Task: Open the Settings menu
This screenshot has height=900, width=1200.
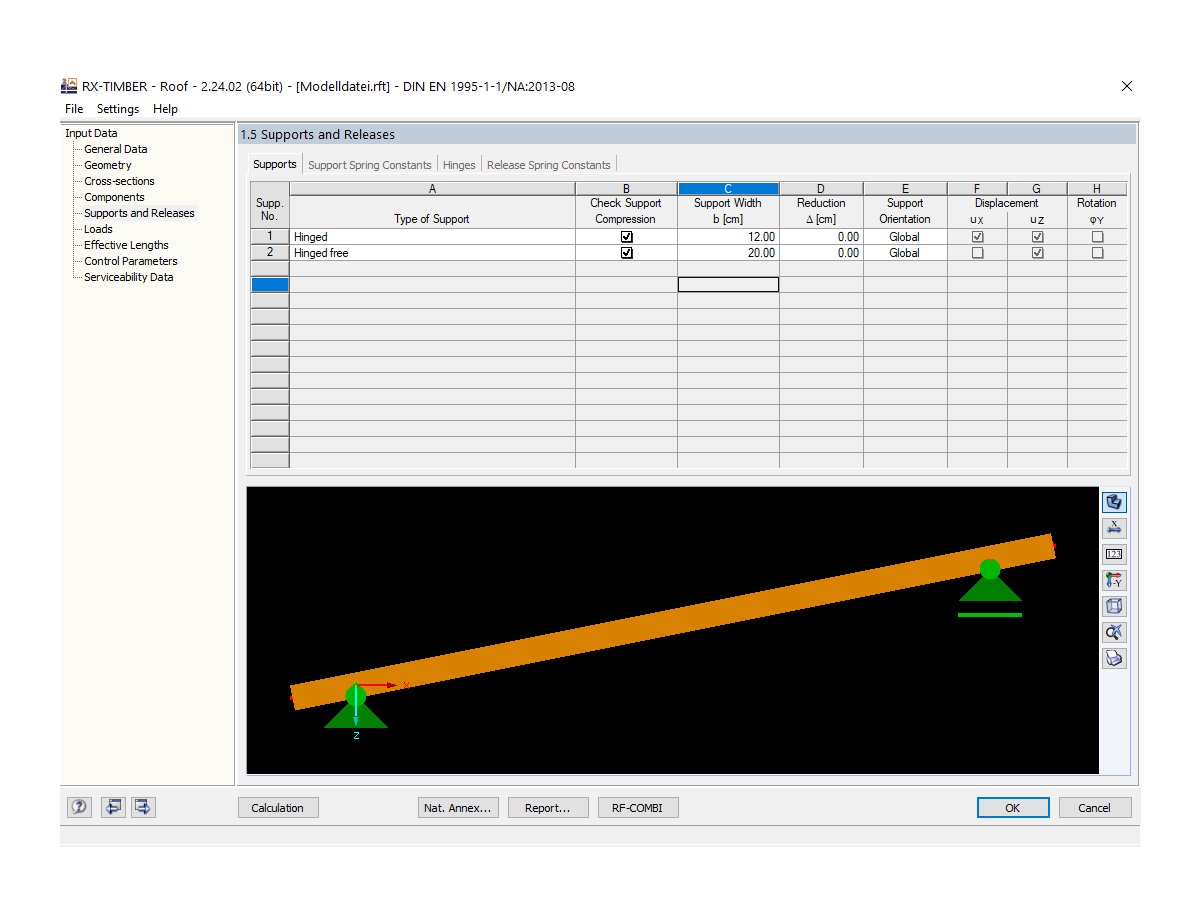Action: 118,109
